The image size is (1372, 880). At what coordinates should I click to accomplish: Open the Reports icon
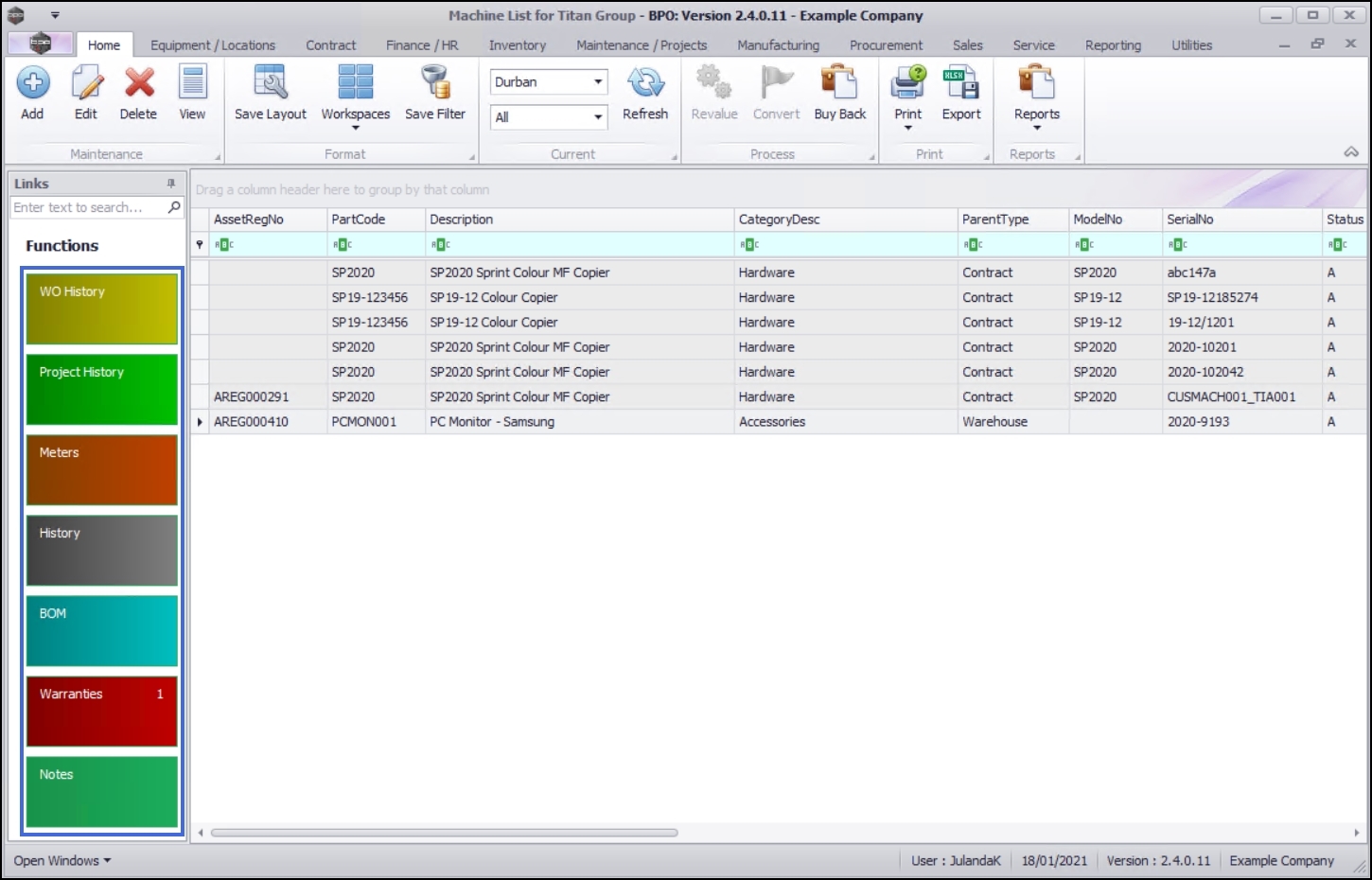tap(1037, 82)
